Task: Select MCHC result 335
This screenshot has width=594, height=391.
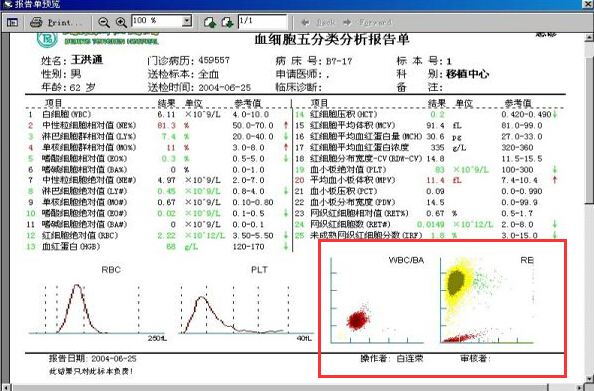Action: pos(438,147)
